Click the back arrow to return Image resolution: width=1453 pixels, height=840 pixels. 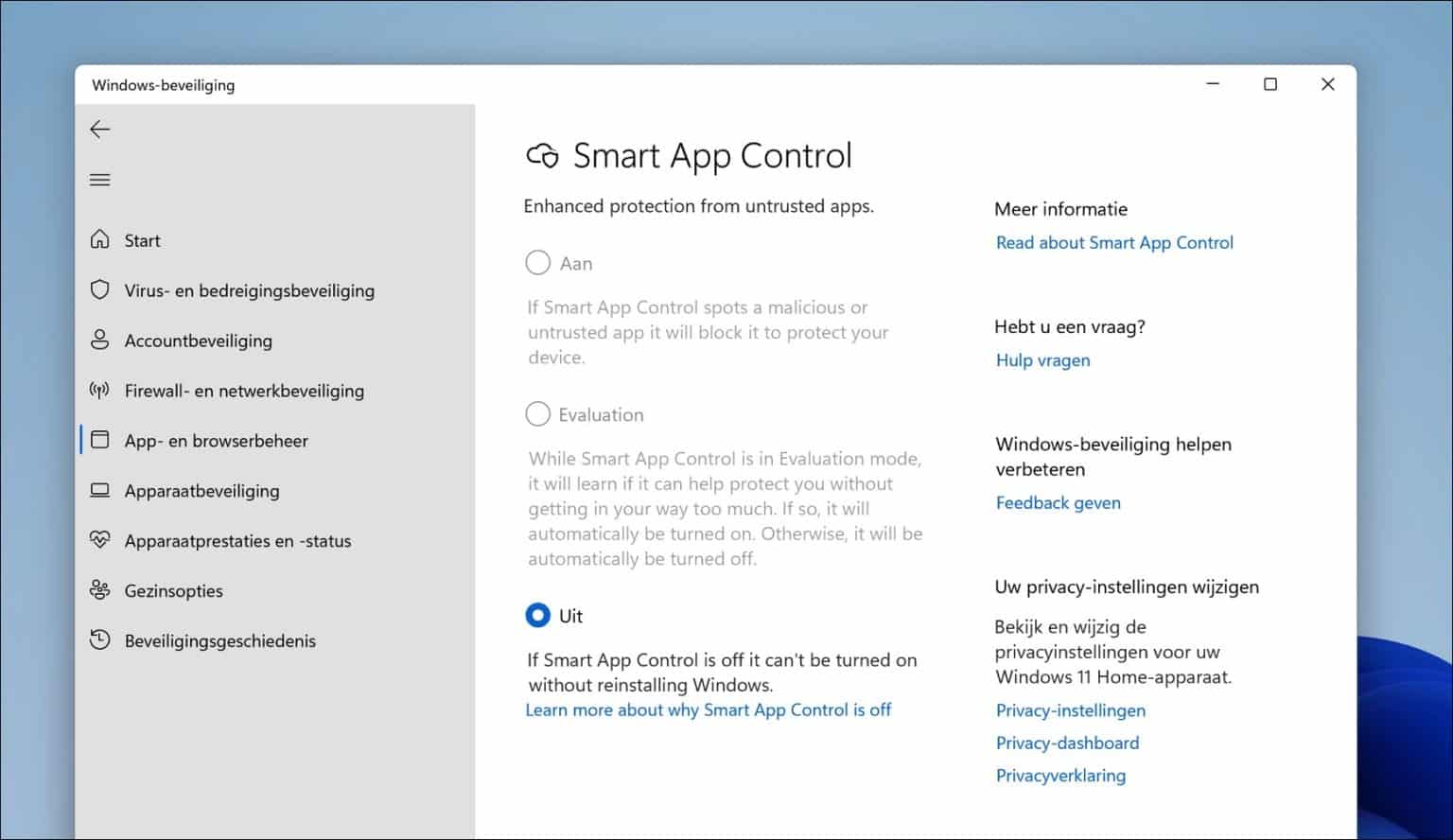coord(99,129)
